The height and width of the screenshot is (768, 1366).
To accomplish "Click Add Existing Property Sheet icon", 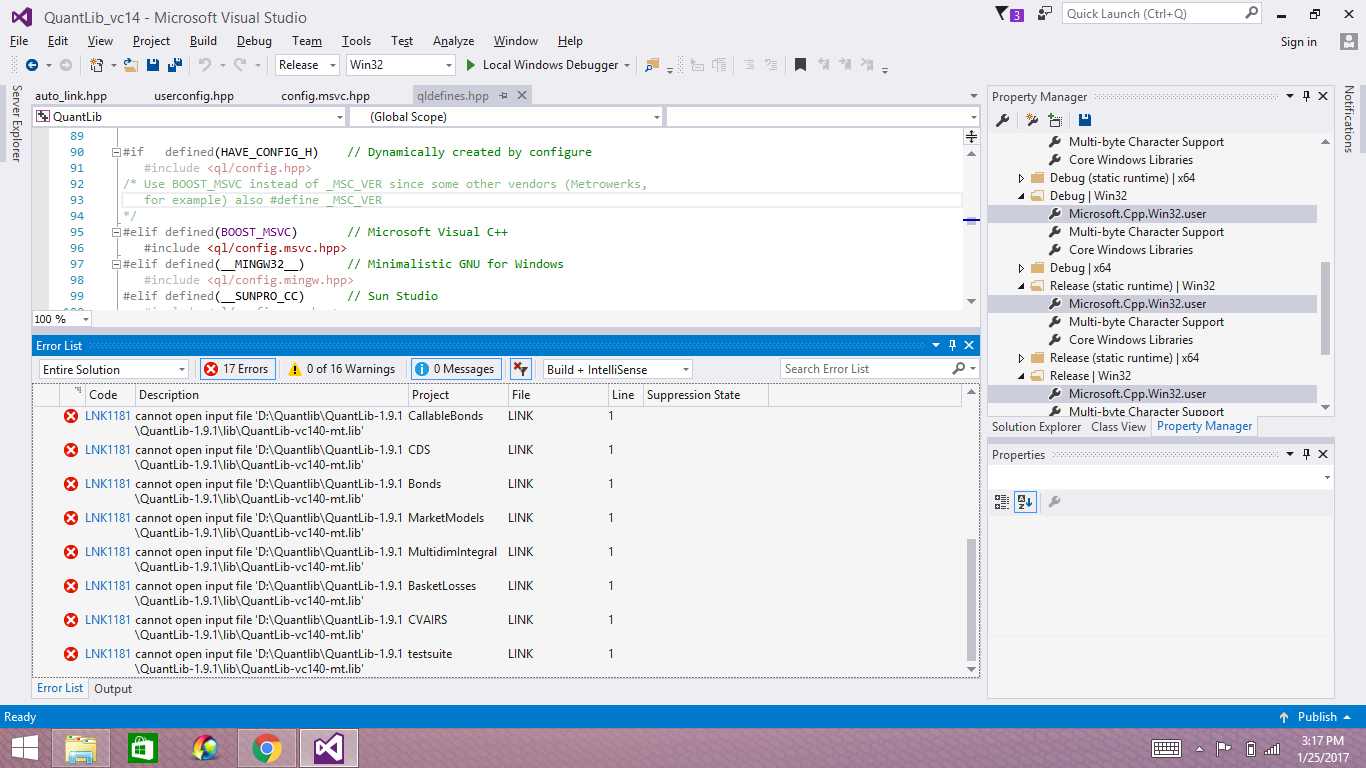I will tap(1055, 120).
